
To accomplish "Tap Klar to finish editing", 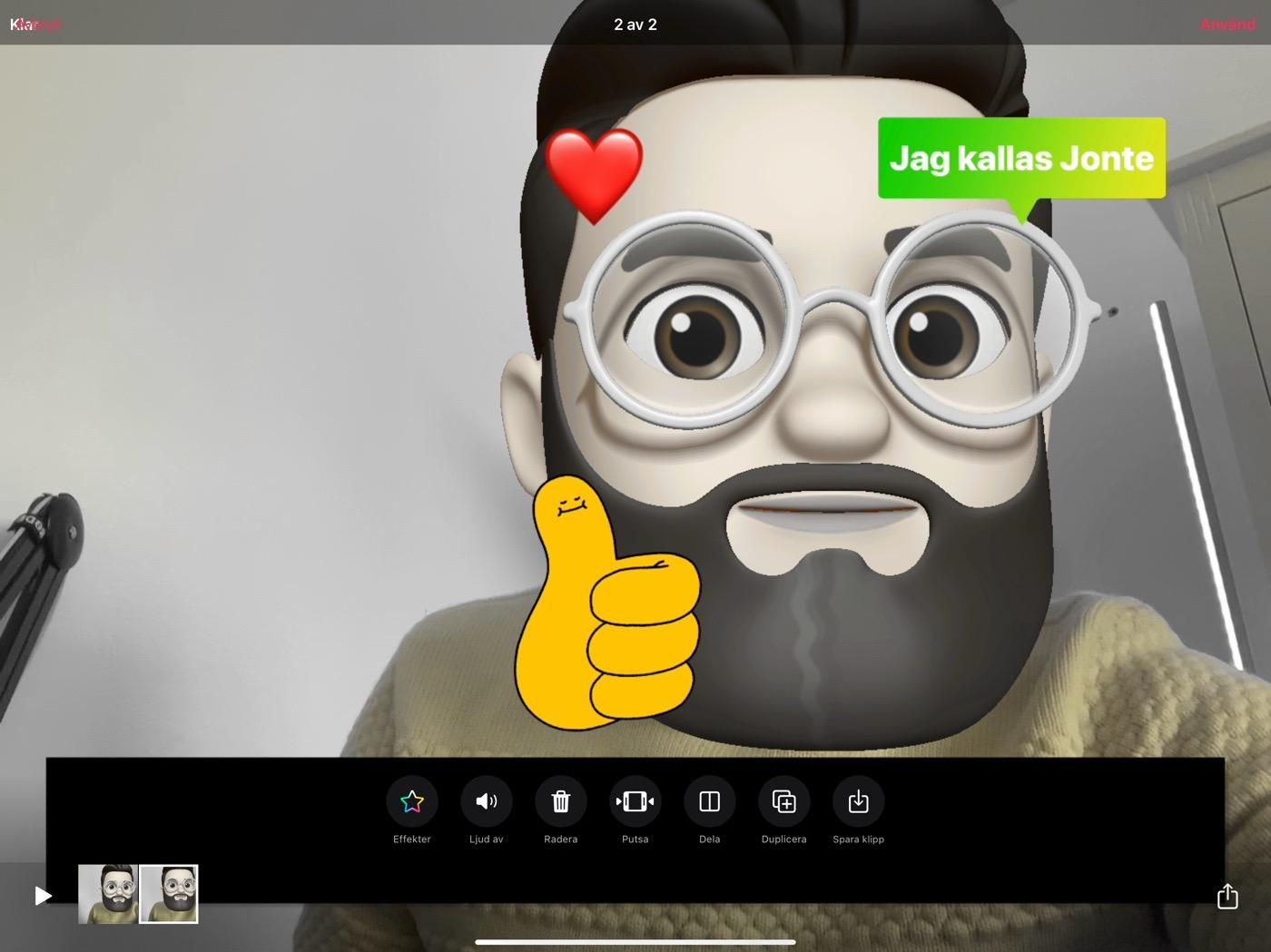I will (22, 25).
